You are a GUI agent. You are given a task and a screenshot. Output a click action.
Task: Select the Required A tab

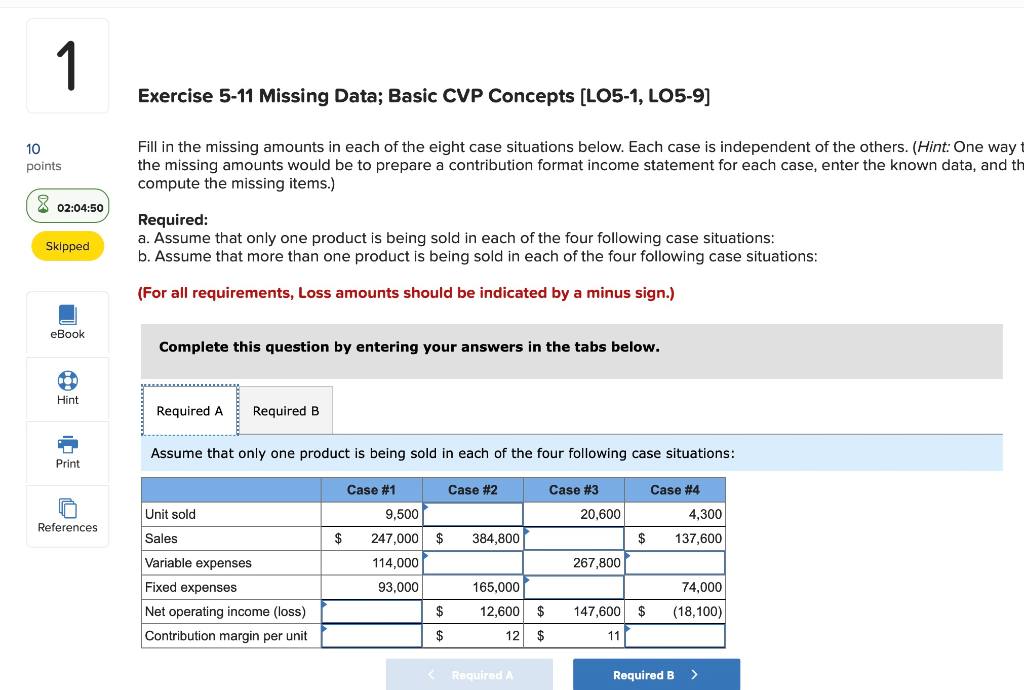coord(189,410)
